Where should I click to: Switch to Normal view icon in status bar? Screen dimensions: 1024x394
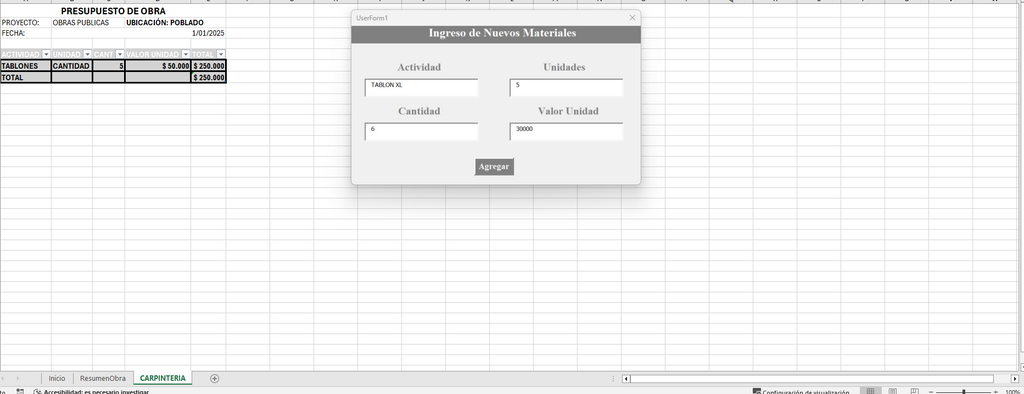tap(870, 391)
